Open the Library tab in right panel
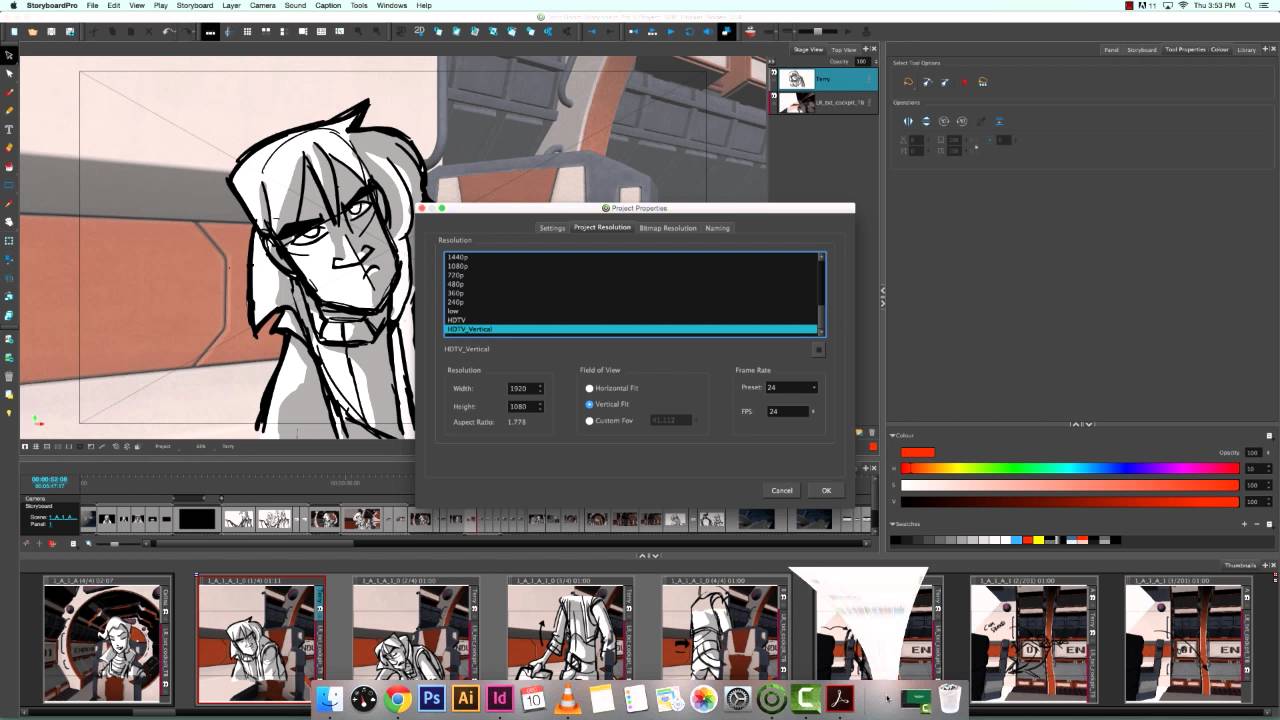 click(x=1246, y=49)
